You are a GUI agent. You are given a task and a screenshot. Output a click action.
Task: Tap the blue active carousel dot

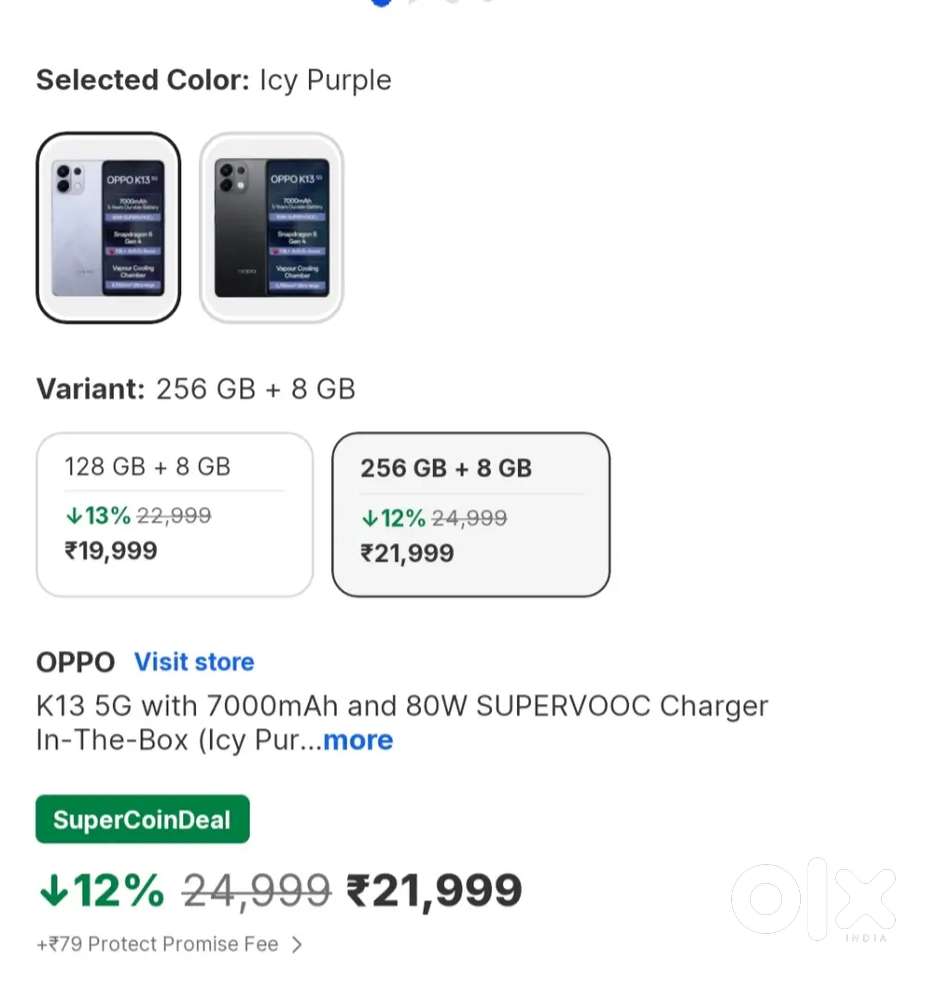tap(381, 3)
